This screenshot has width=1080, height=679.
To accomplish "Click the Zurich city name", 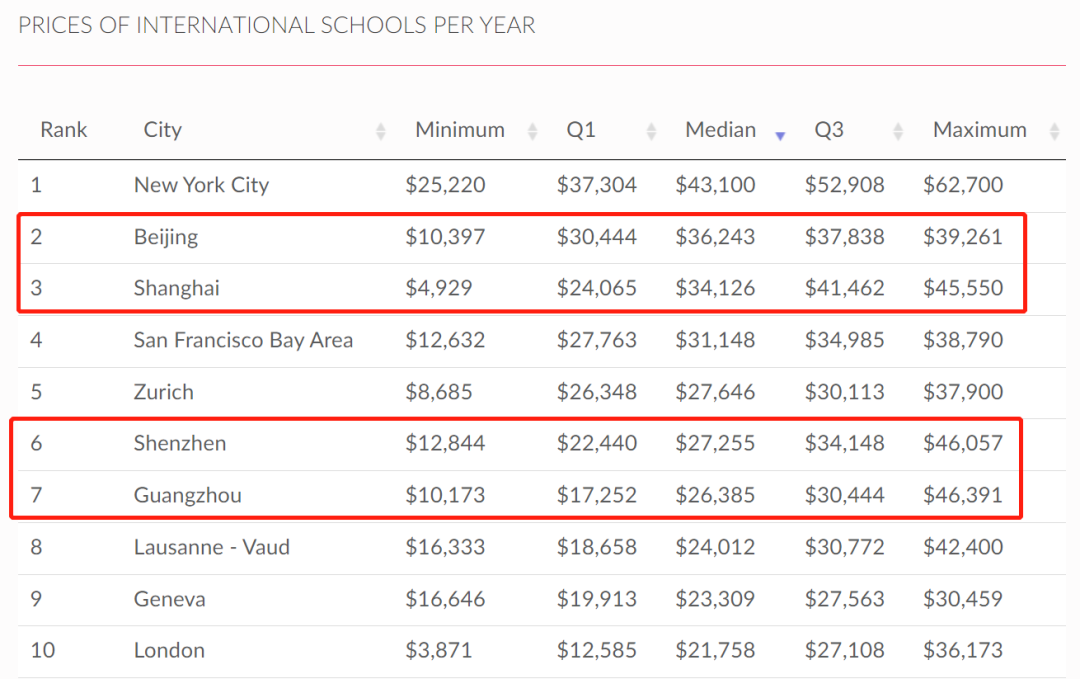I will click(x=164, y=392).
